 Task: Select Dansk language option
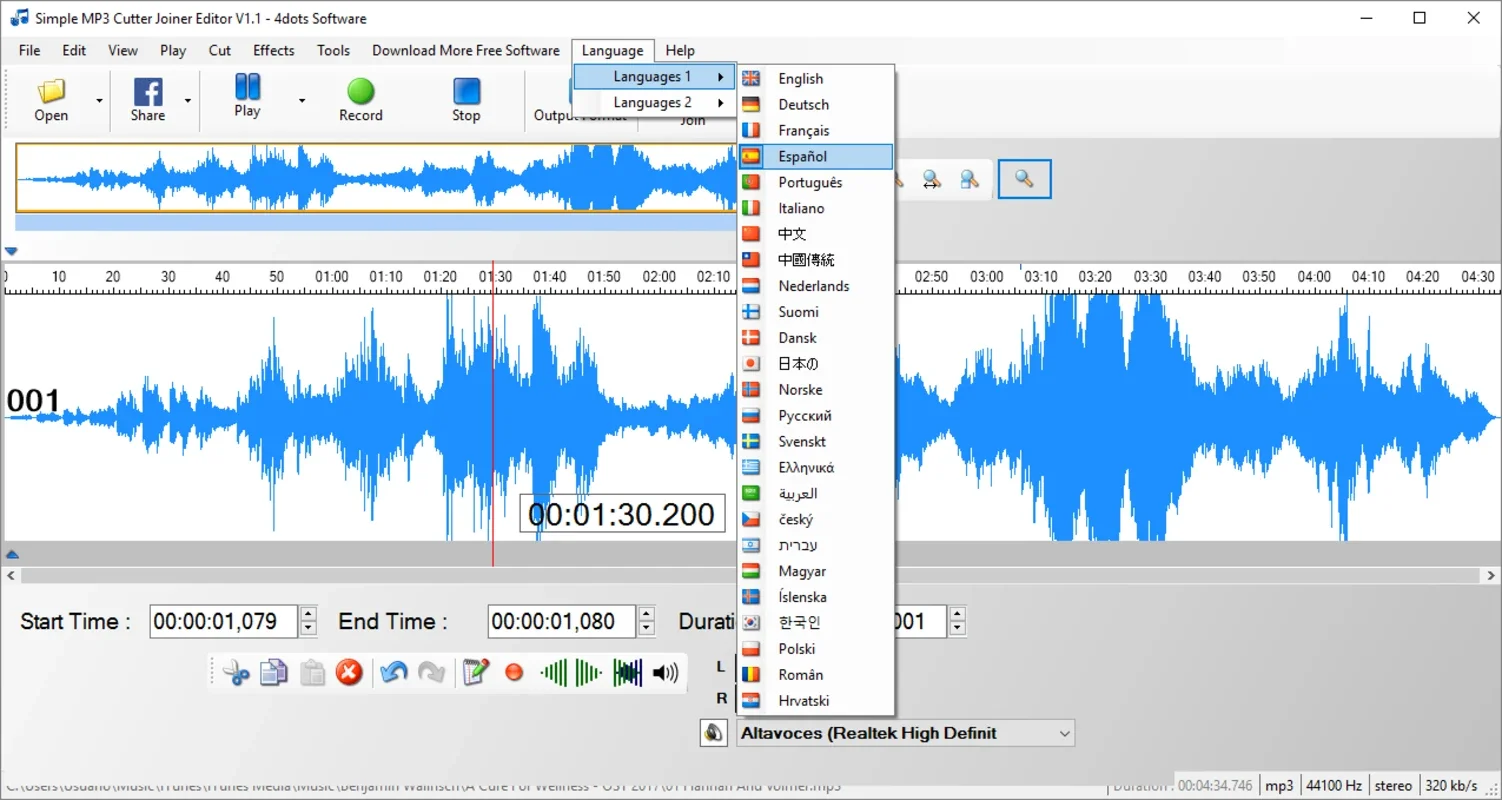tap(816, 338)
